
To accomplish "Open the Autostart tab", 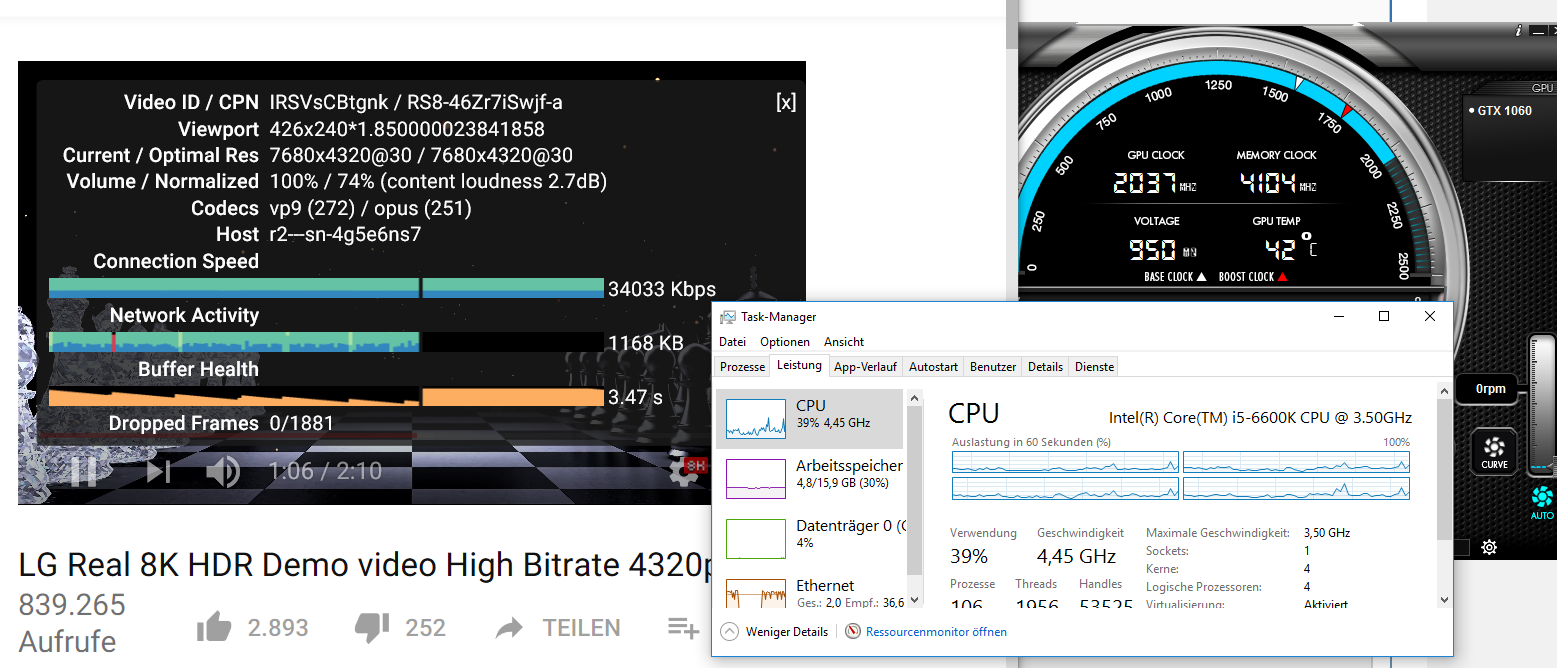I will click(x=934, y=367).
